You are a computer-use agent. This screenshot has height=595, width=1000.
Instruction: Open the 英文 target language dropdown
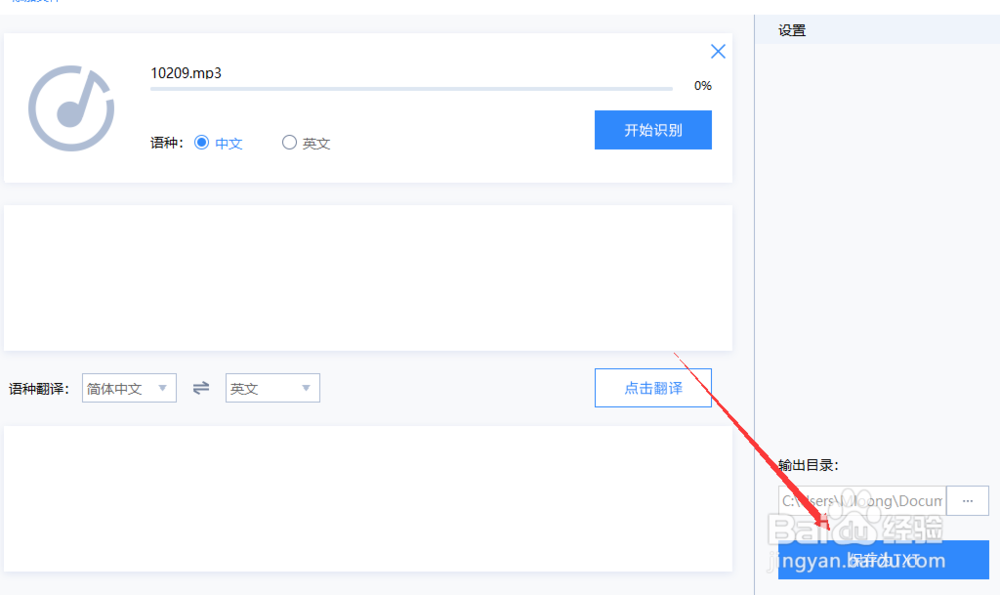[x=272, y=387]
